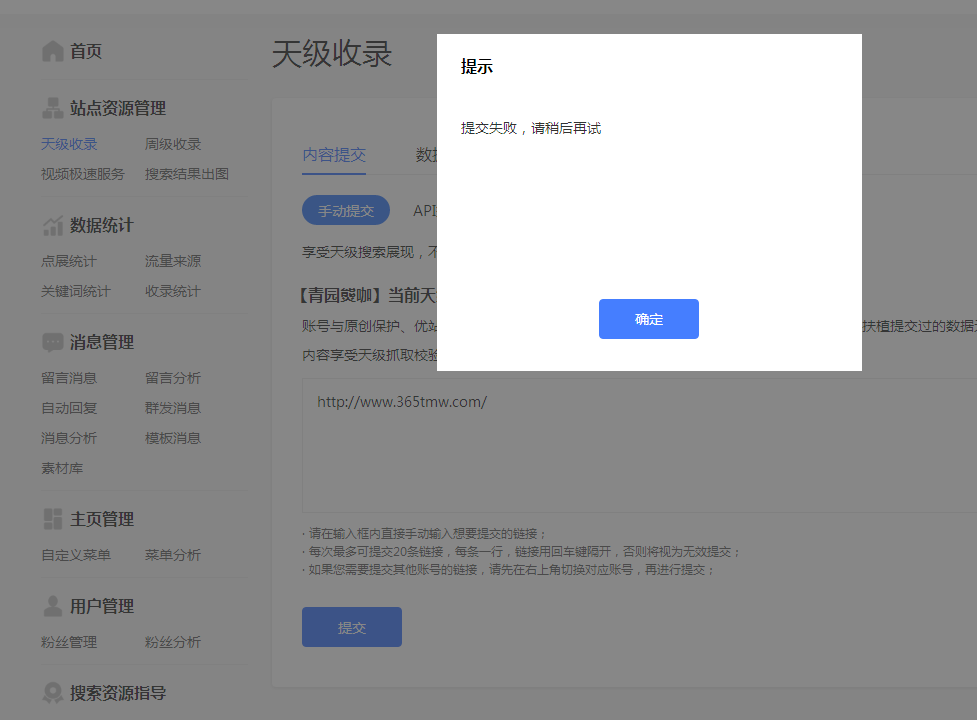Switch to the 内容提交 tab

click(x=334, y=155)
